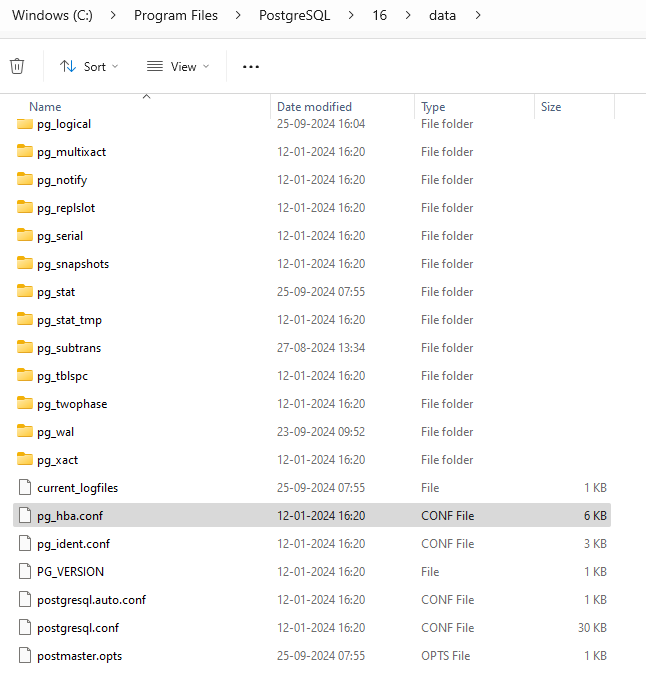Select the pg_multixact folder icon
646x675 pixels.
point(25,151)
